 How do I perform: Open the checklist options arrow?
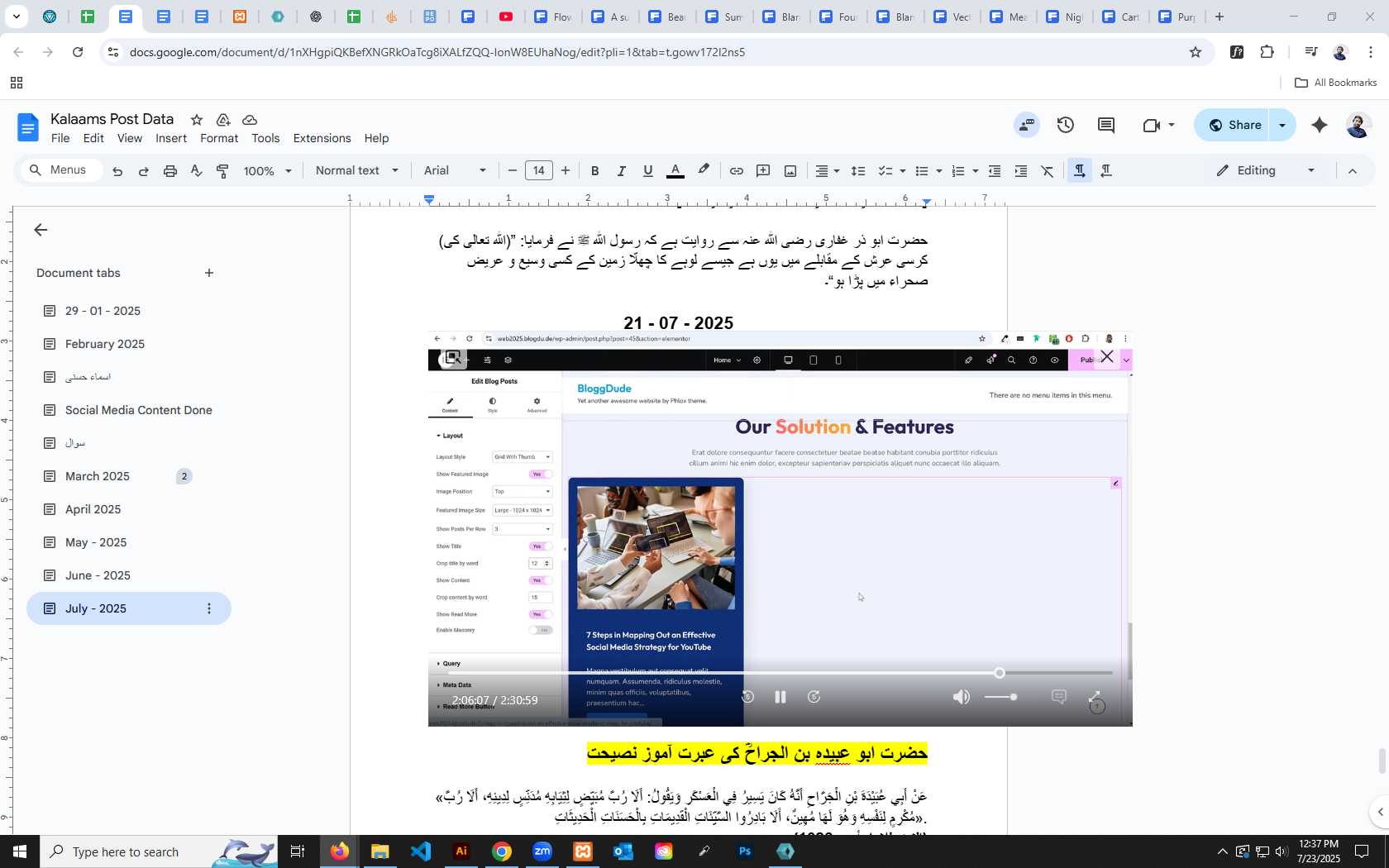(x=903, y=171)
